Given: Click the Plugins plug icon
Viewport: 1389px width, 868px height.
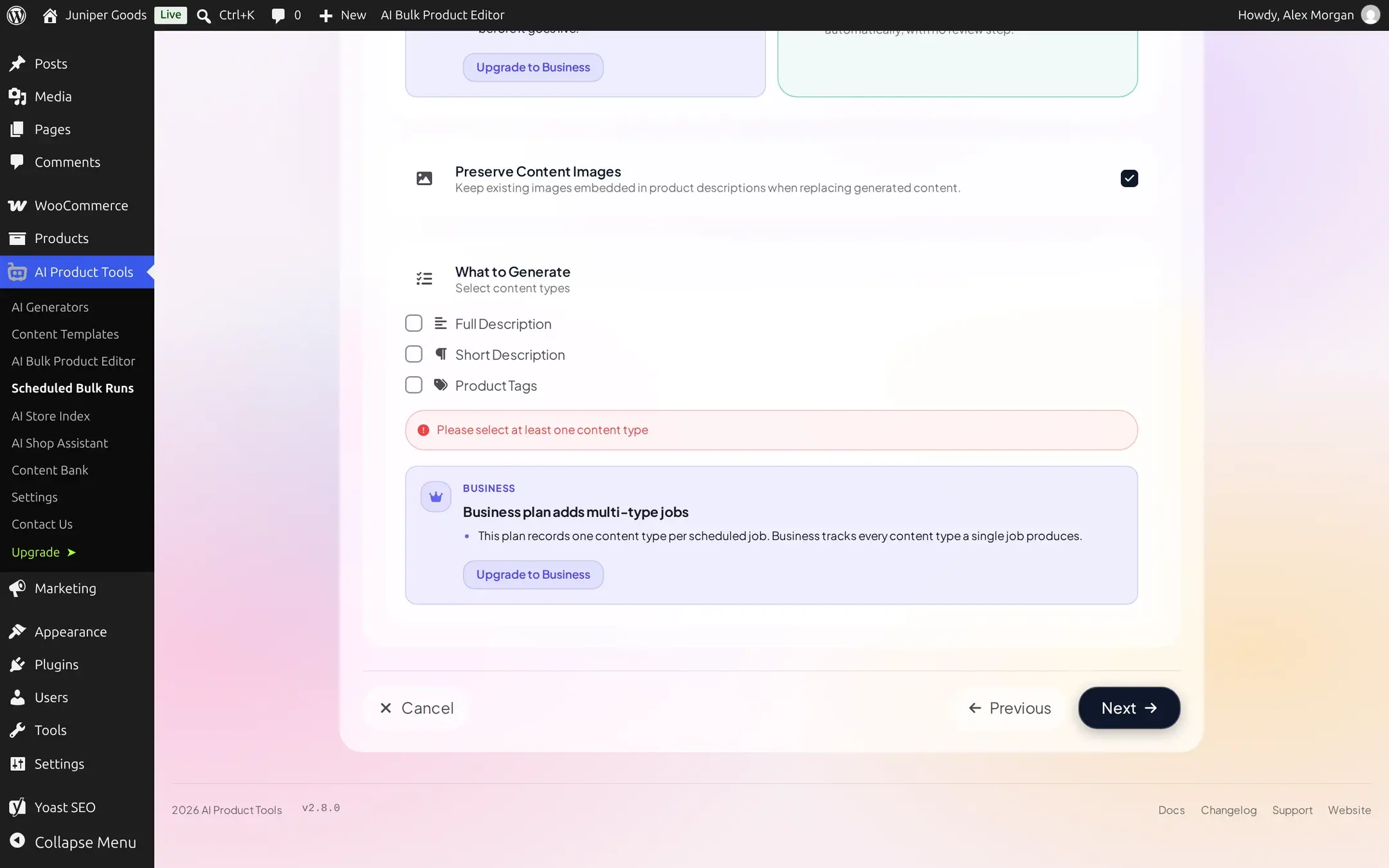Looking at the screenshot, I should point(17,664).
